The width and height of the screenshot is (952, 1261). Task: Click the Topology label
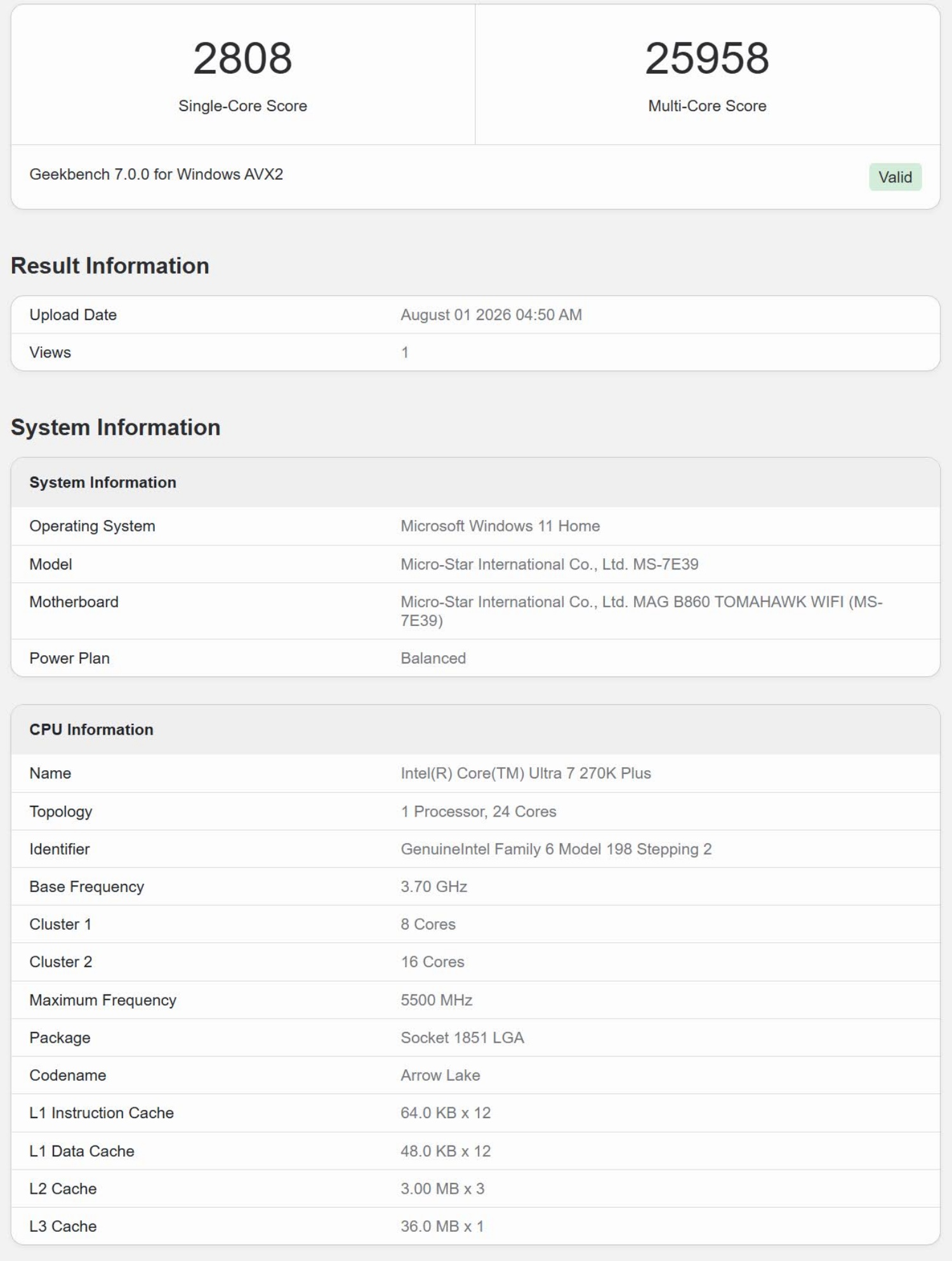coord(61,811)
